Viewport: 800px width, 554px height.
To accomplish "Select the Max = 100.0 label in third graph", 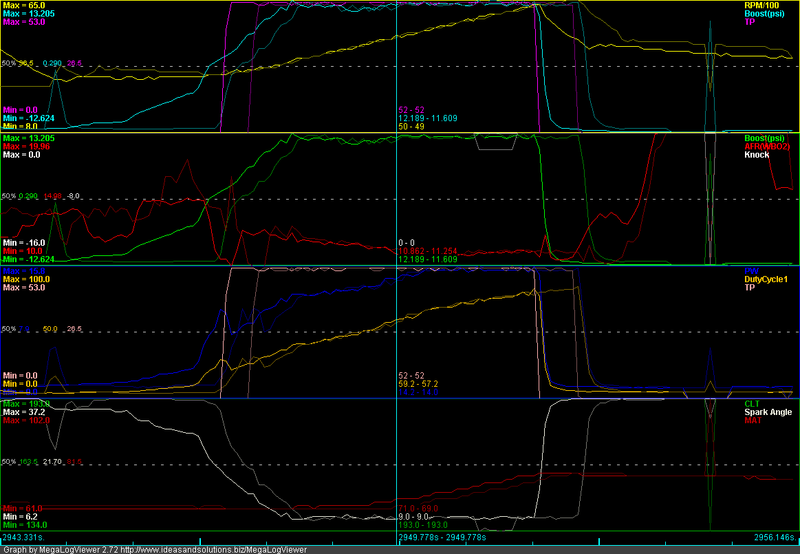I will [x=27, y=279].
